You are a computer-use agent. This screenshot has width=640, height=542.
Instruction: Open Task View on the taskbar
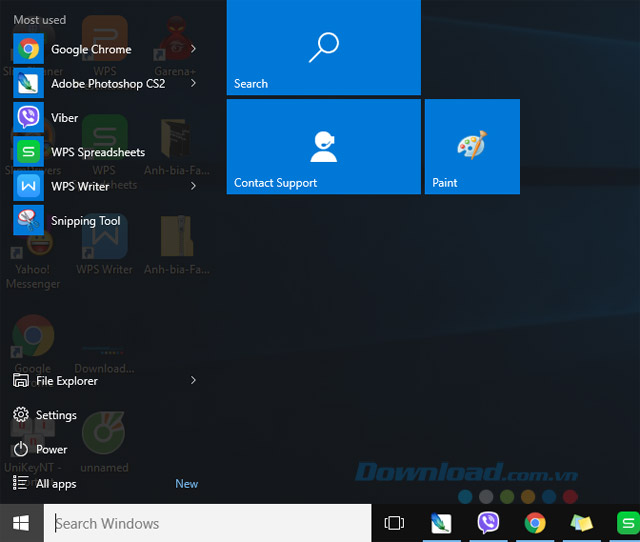(394, 523)
